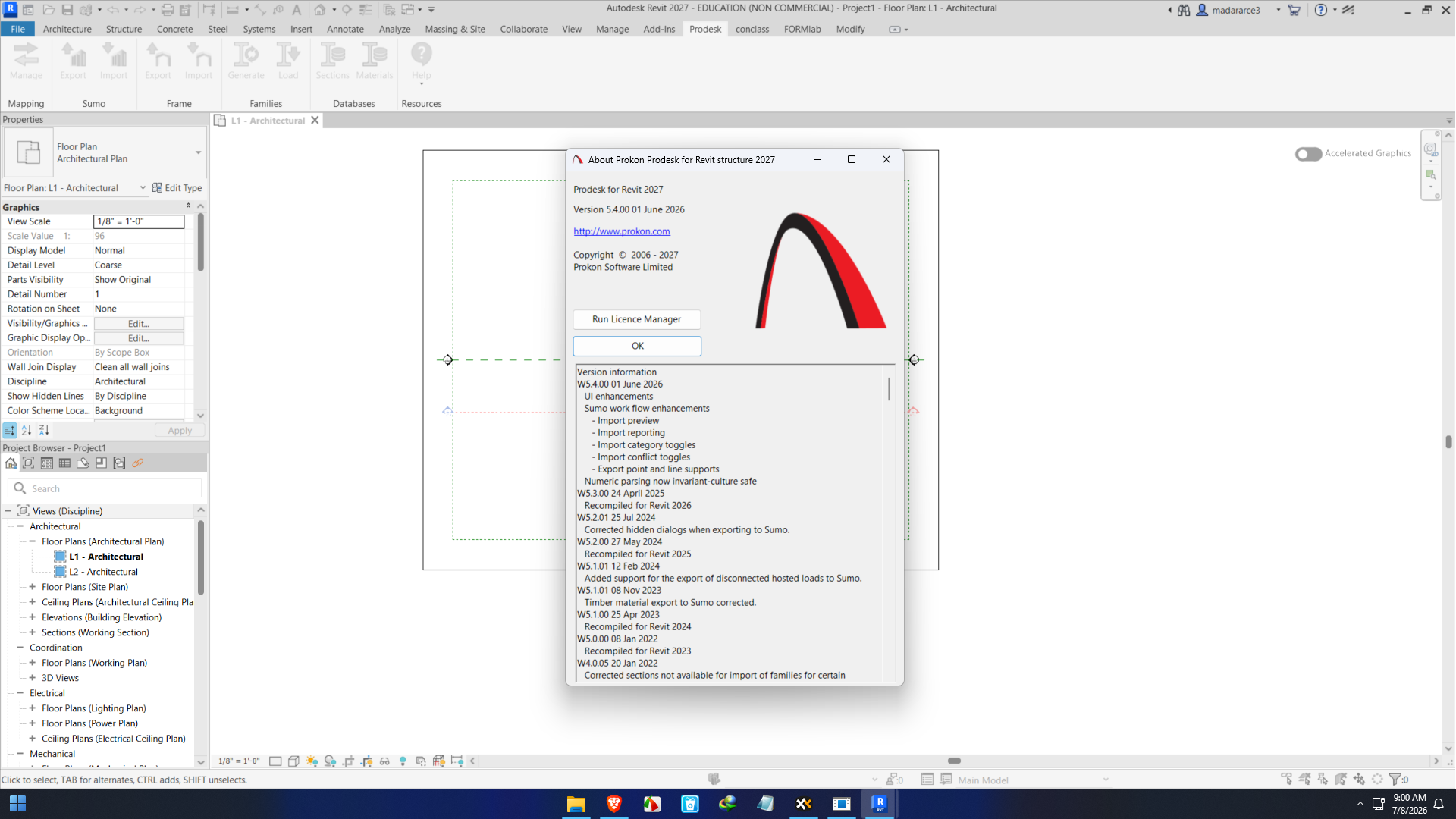This screenshot has height=819, width=1456.
Task: Toggle Shadows in the view control bar
Action: click(x=330, y=761)
